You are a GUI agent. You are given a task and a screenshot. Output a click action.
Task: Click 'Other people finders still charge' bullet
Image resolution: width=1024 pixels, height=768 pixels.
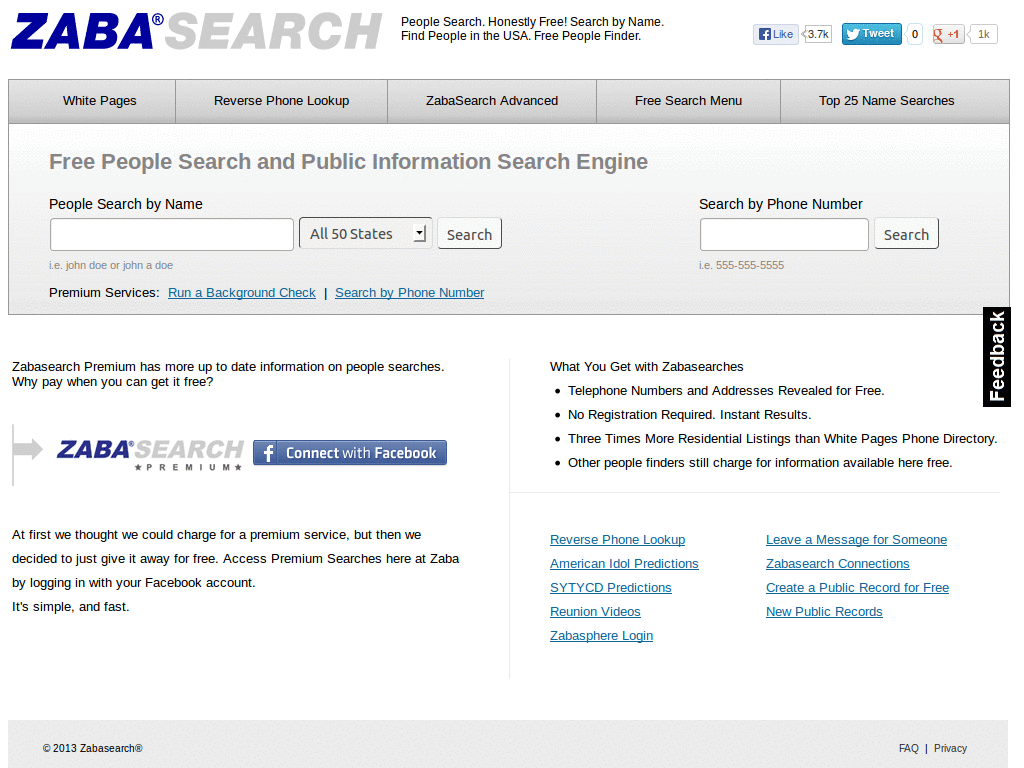(x=760, y=463)
